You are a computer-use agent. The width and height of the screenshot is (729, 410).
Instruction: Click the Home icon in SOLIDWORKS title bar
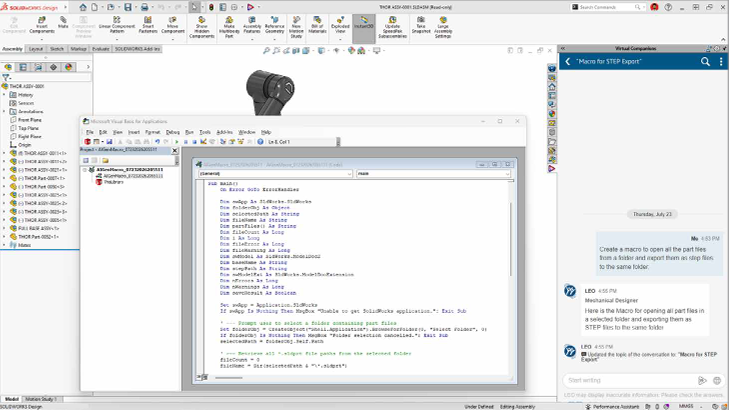pyautogui.click(x=83, y=7)
